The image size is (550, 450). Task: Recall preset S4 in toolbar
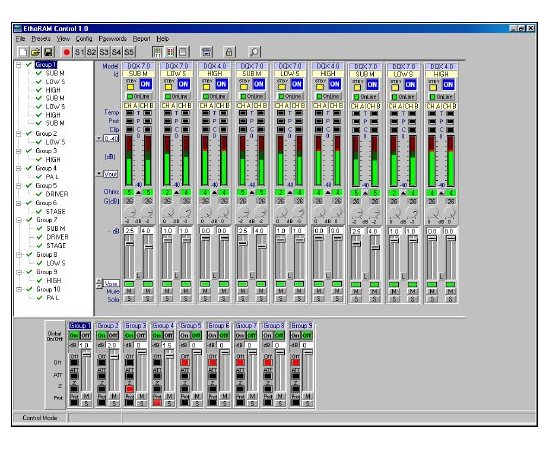116,52
